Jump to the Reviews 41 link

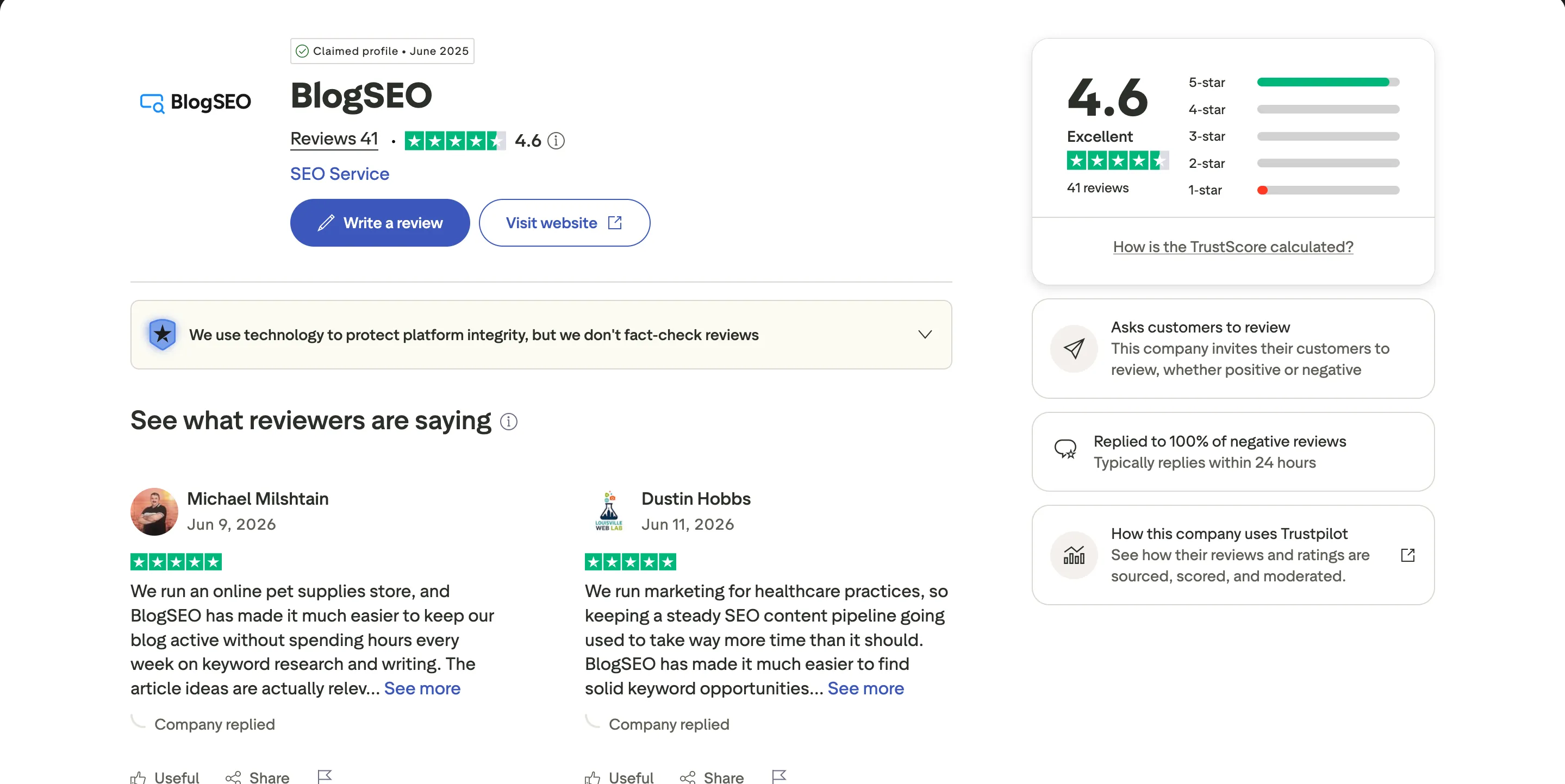pos(334,139)
